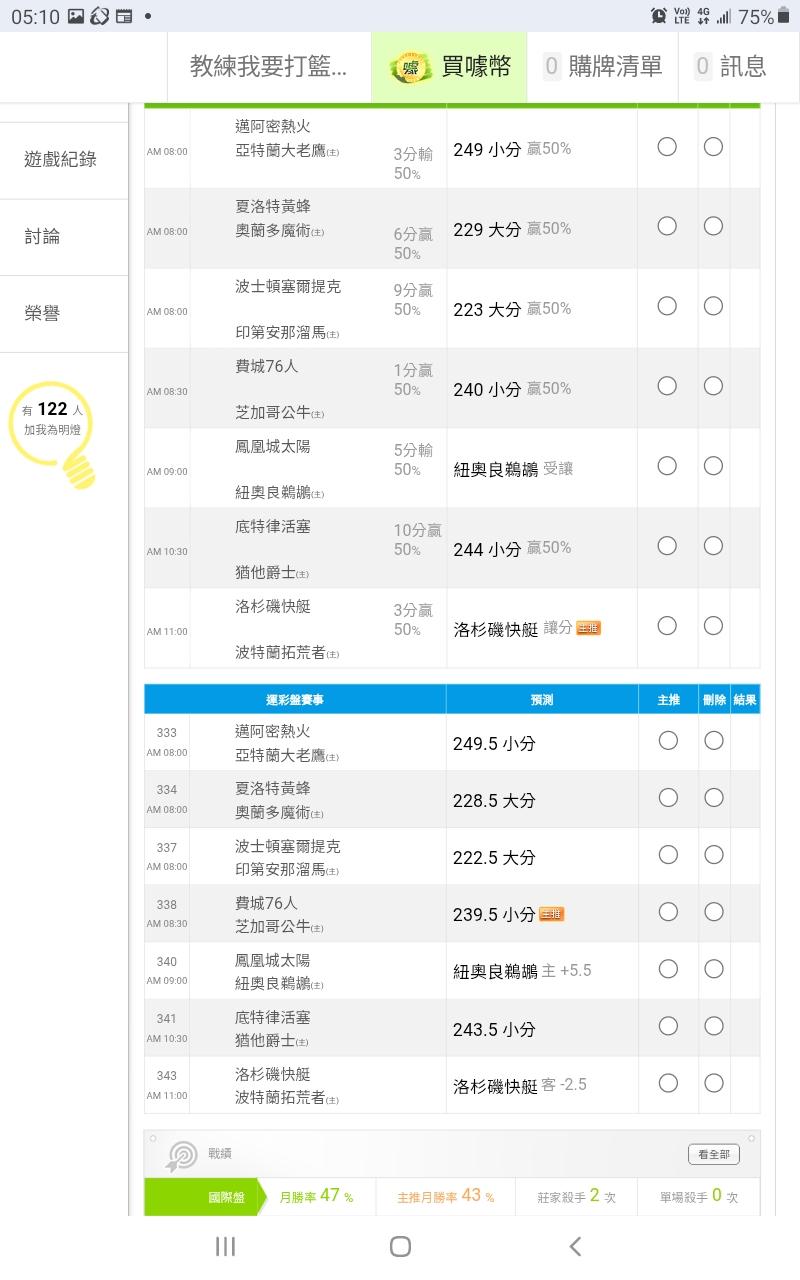This screenshot has height=1280, width=800.
Task: Open 榮譽 in the sidebar
Action: (43, 314)
